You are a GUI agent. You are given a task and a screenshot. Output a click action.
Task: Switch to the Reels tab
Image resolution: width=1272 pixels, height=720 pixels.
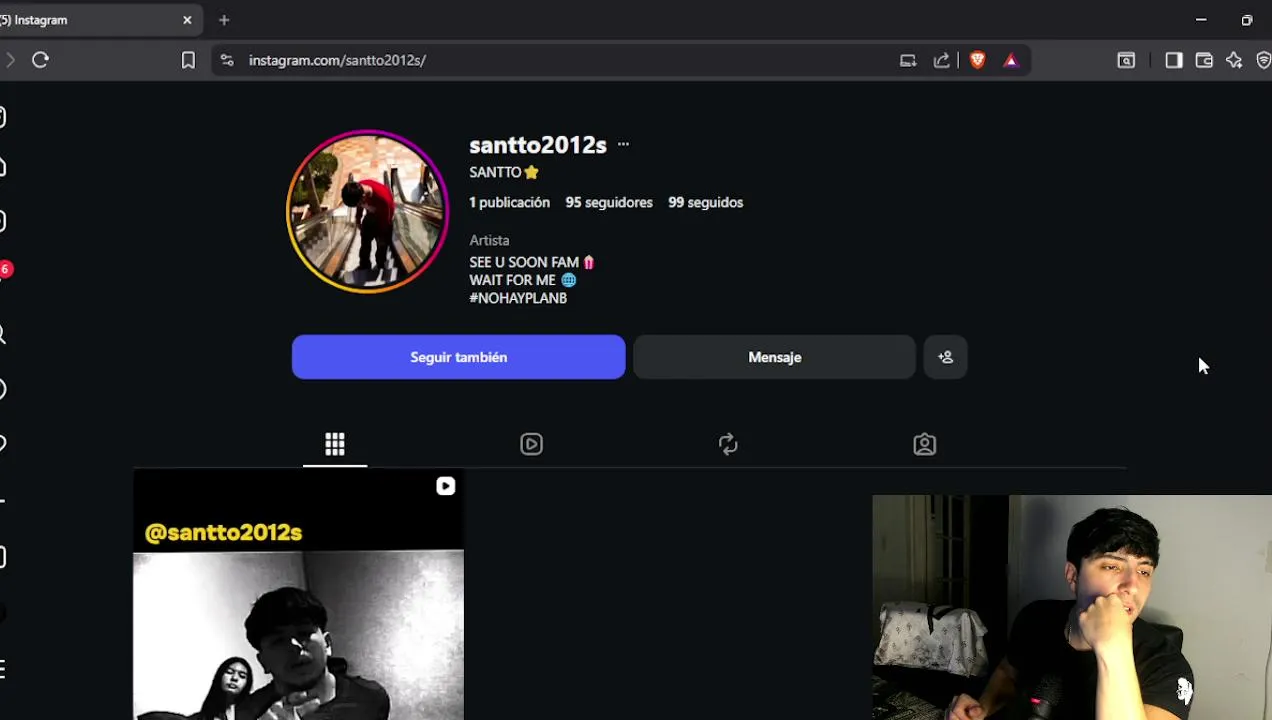[531, 444]
